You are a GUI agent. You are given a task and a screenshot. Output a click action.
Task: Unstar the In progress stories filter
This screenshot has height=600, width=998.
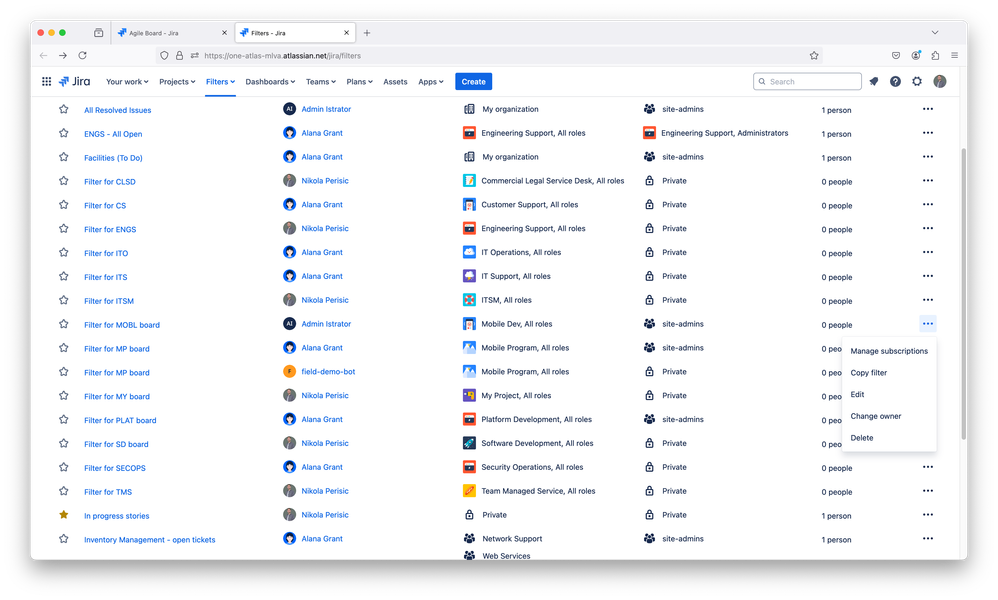(x=63, y=515)
